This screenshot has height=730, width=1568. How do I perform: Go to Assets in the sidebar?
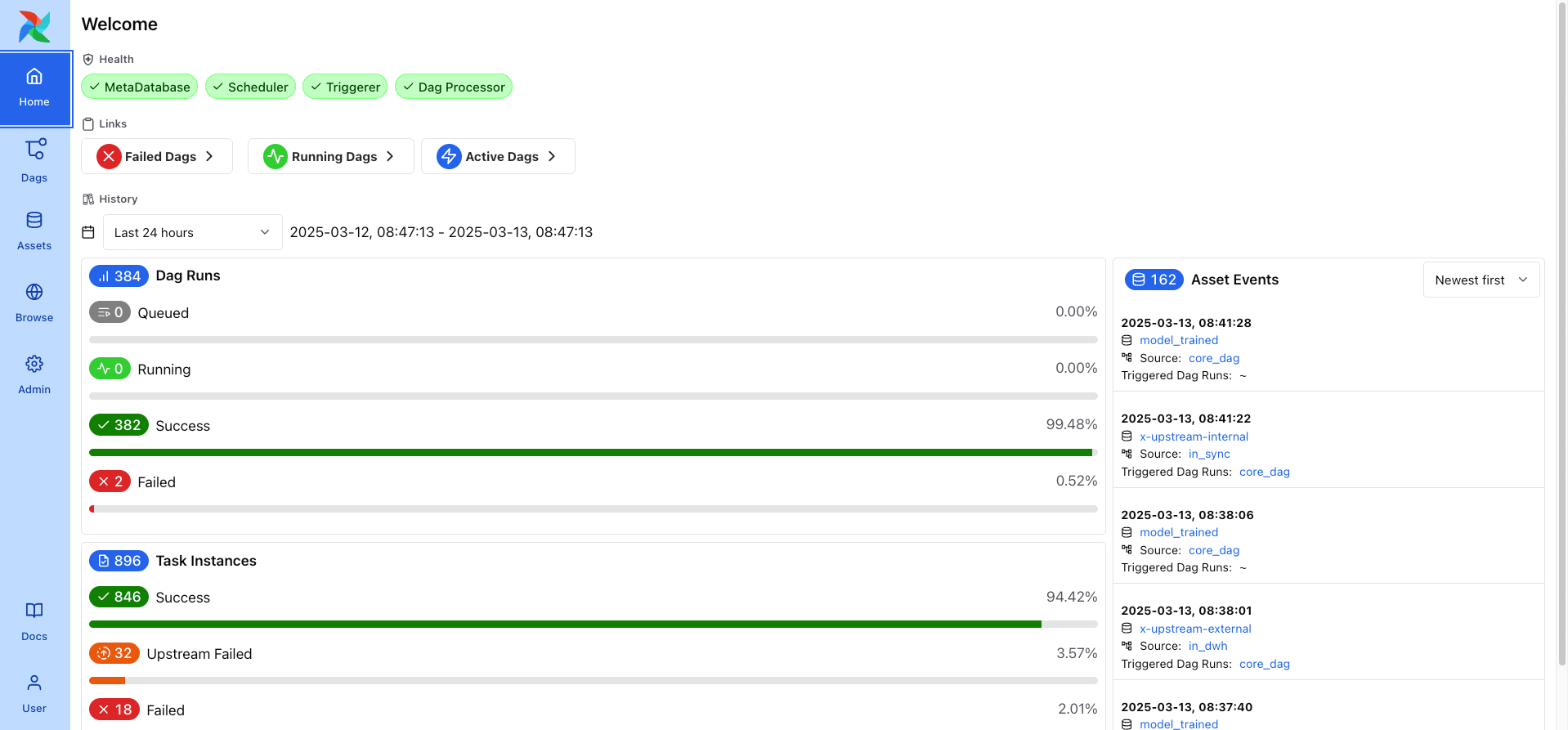(x=34, y=230)
